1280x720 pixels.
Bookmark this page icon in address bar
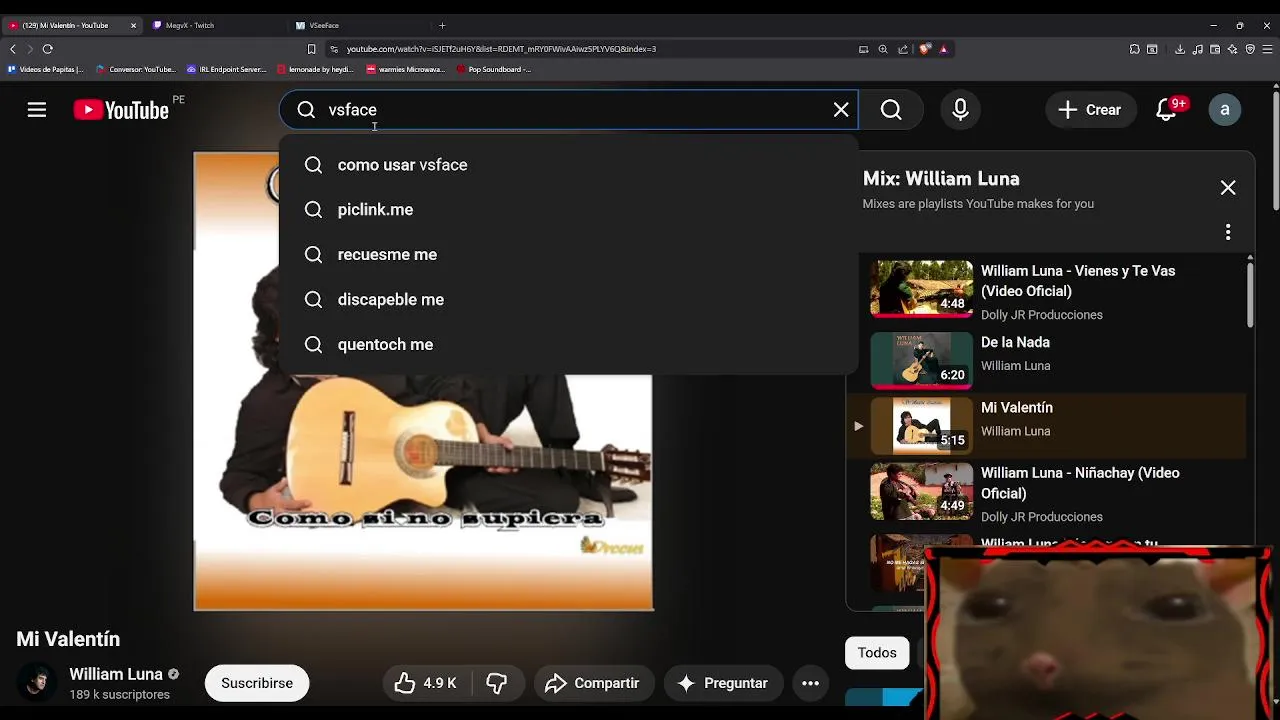[x=311, y=49]
